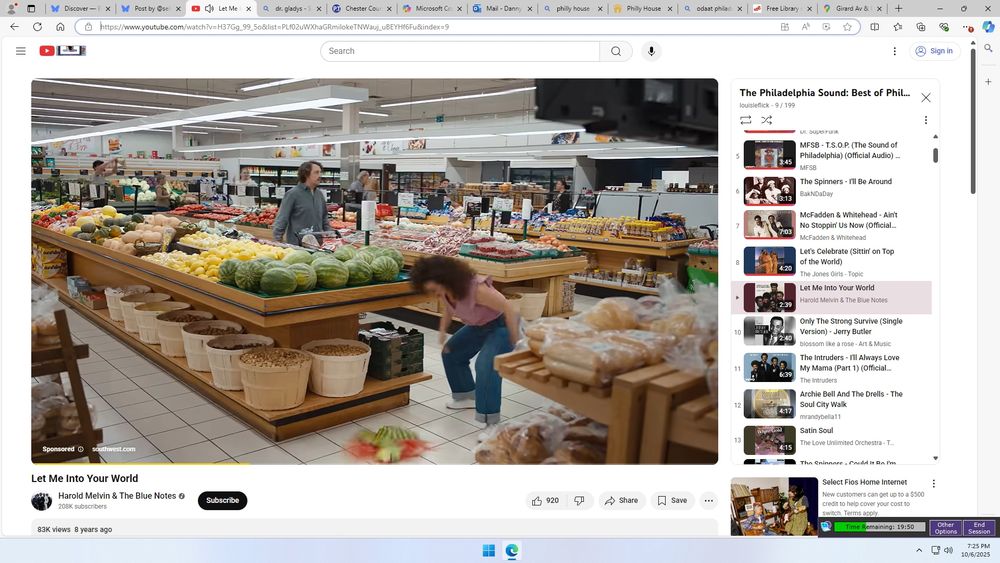Click the YouTube search magnifier button

coord(615,51)
